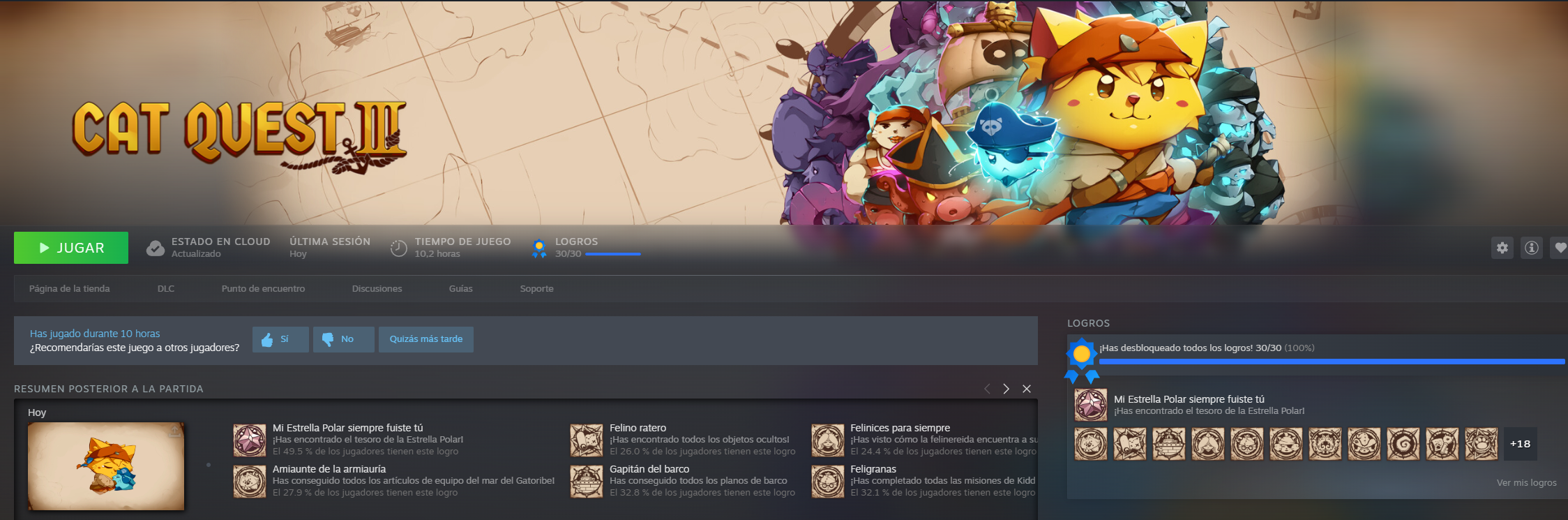Image resolution: width=1568 pixels, height=520 pixels.
Task: Click the Estrella Polar star icon in the summary
Action: click(250, 440)
